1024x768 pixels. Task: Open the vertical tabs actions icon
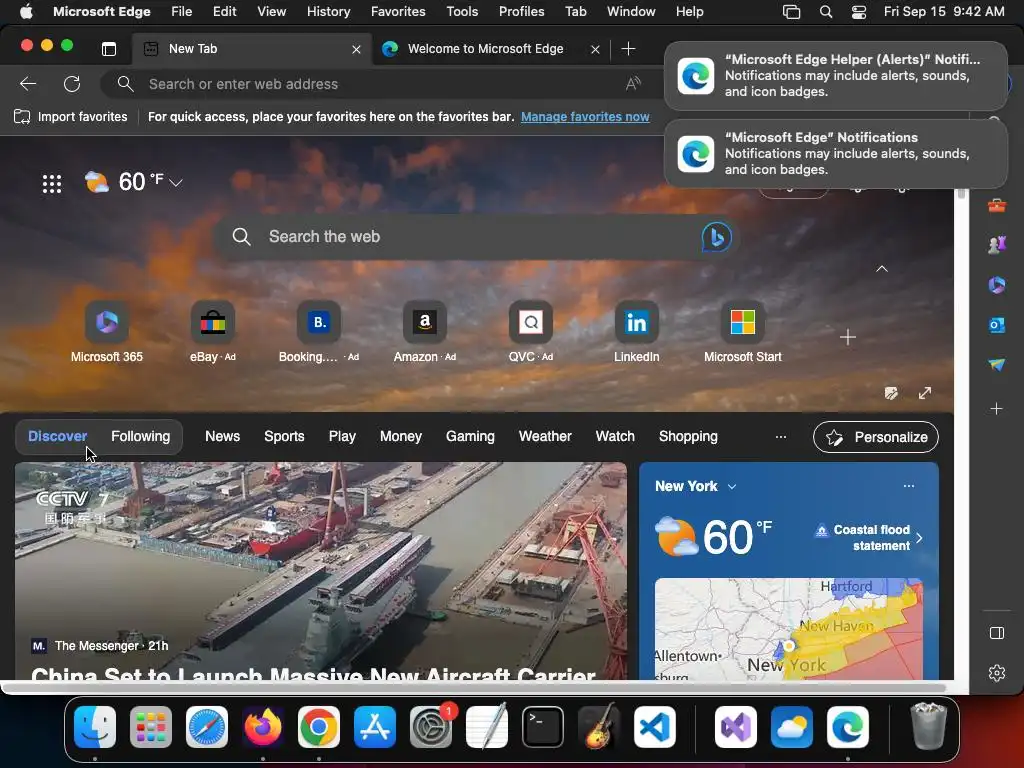[109, 49]
